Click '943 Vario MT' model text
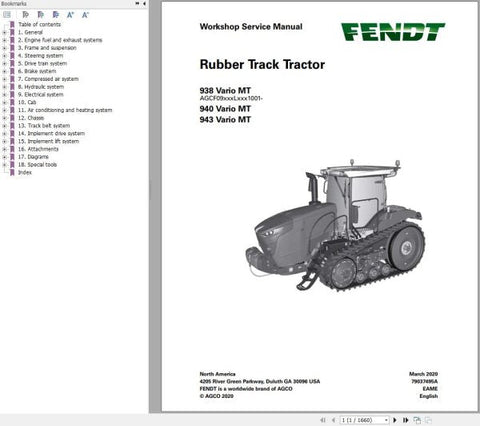Screen dimensions: 480x426 point(225,119)
